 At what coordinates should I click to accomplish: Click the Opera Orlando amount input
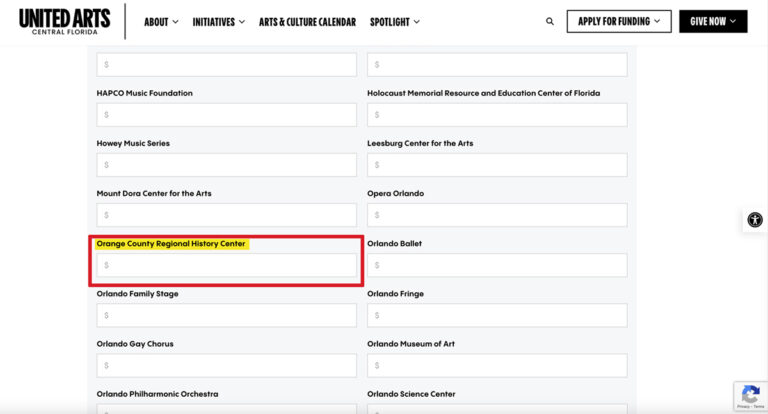497,215
